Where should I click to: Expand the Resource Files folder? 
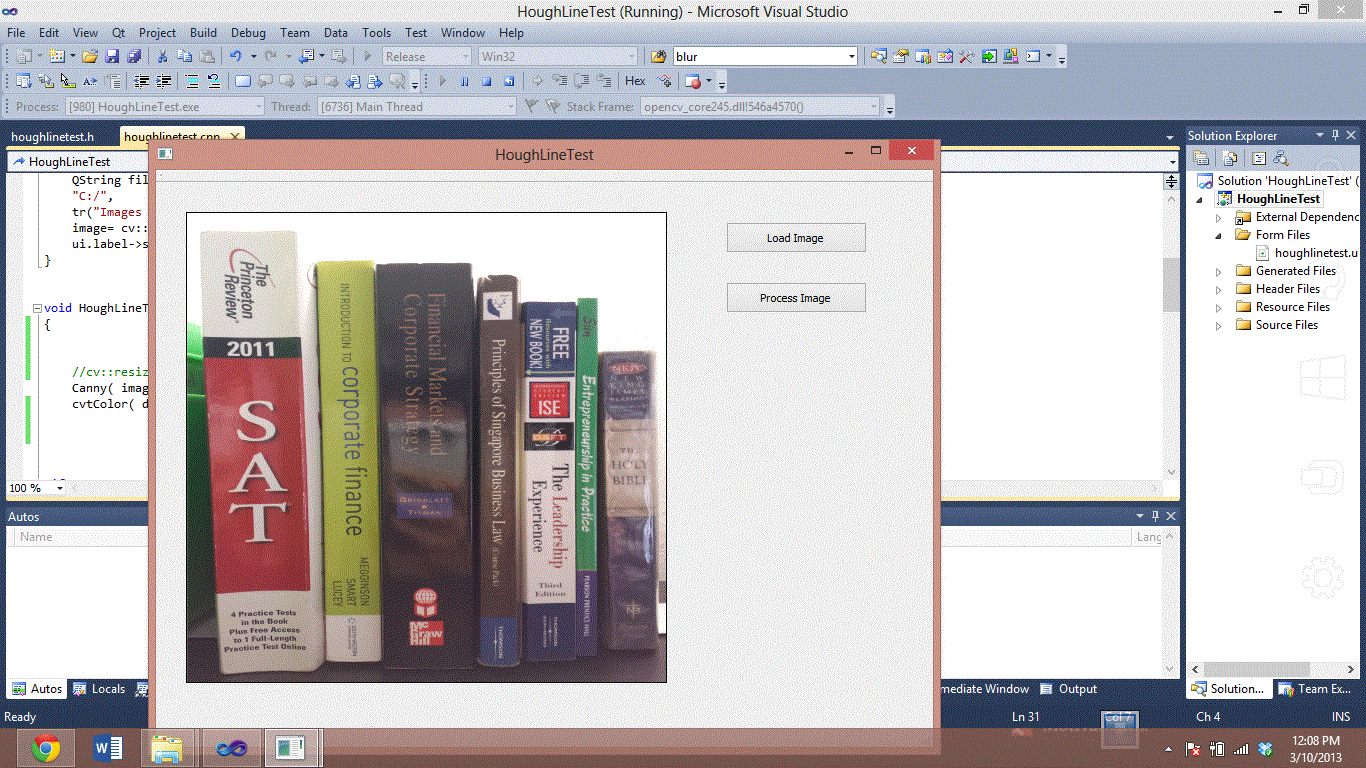1218,307
